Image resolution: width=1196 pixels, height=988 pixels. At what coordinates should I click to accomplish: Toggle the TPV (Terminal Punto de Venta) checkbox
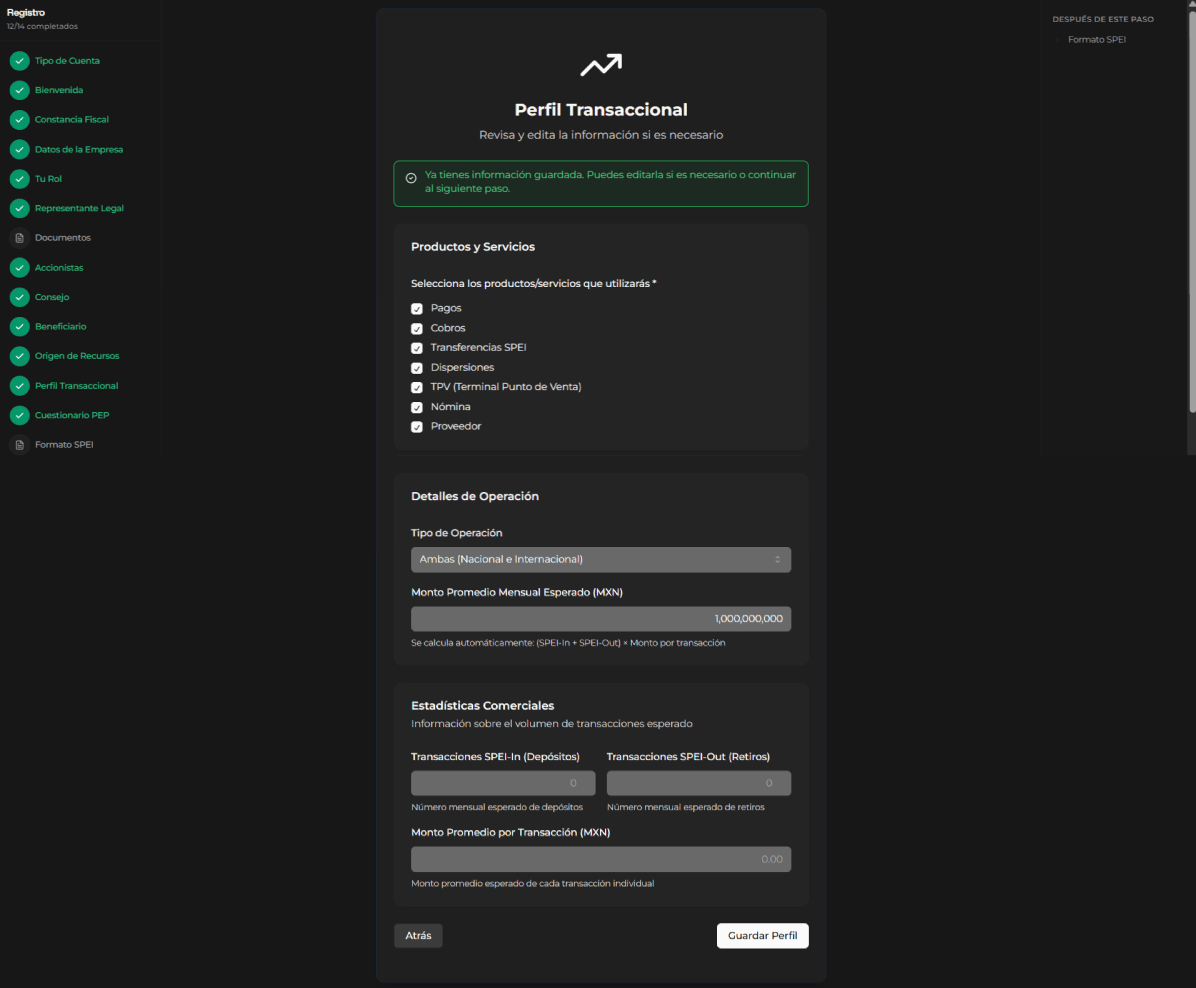coord(416,388)
